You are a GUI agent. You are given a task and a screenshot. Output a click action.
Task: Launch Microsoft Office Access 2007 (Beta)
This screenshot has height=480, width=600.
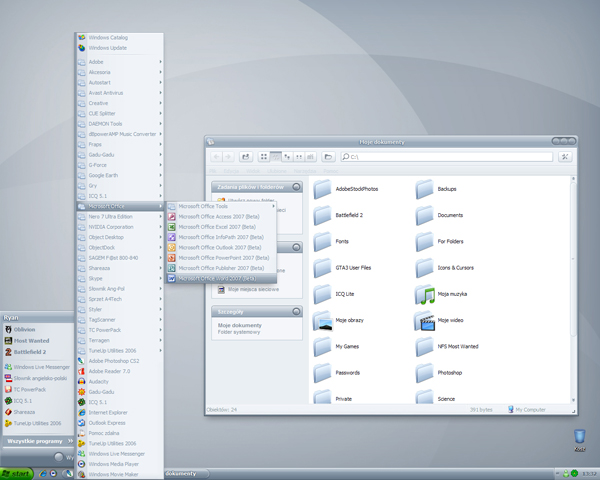(x=222, y=216)
